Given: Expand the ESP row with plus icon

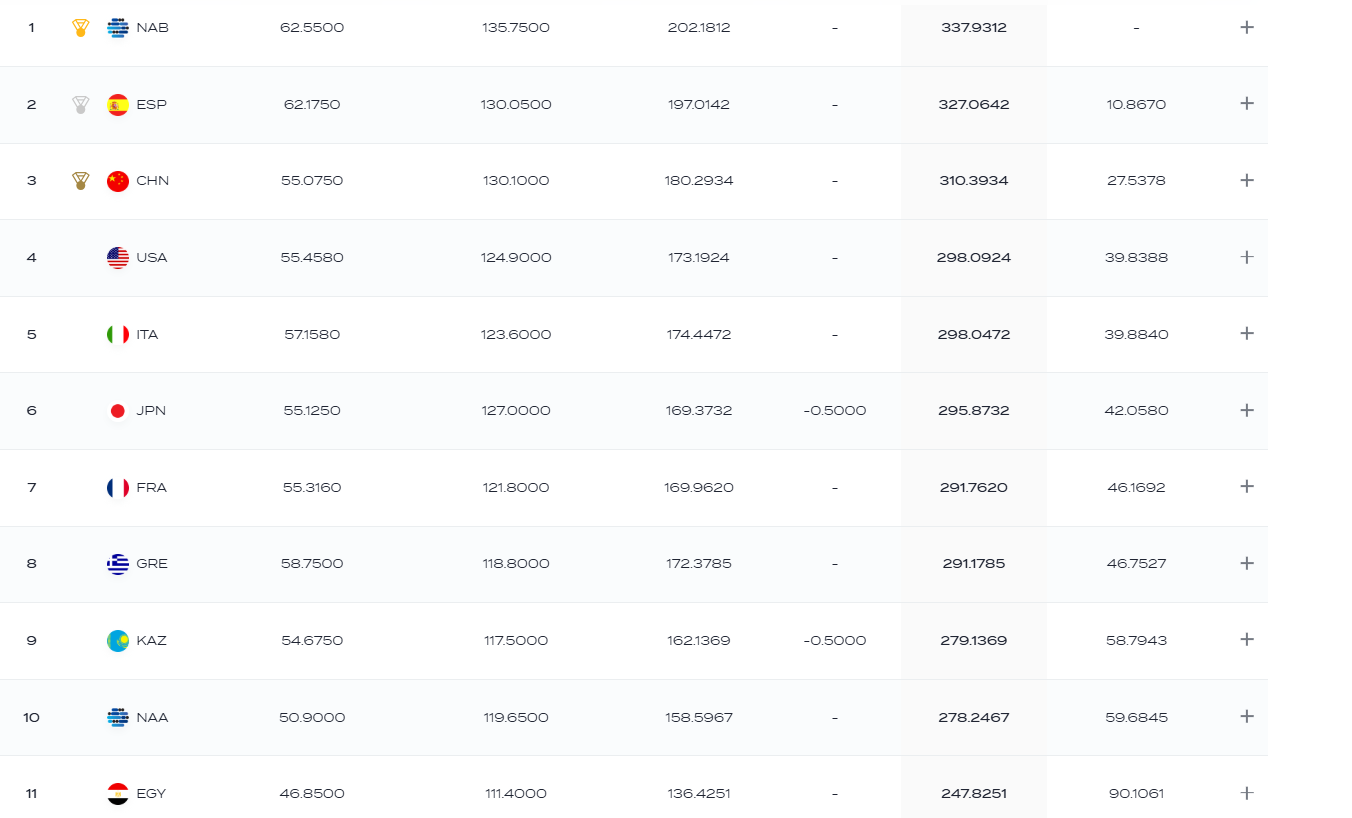Looking at the screenshot, I should (x=1246, y=104).
